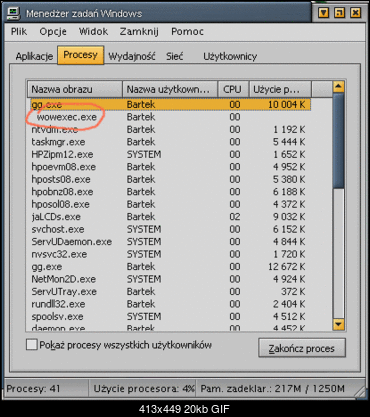
Task: Click the CPU value 02 of jaLCDs.exe
Action: click(235, 217)
